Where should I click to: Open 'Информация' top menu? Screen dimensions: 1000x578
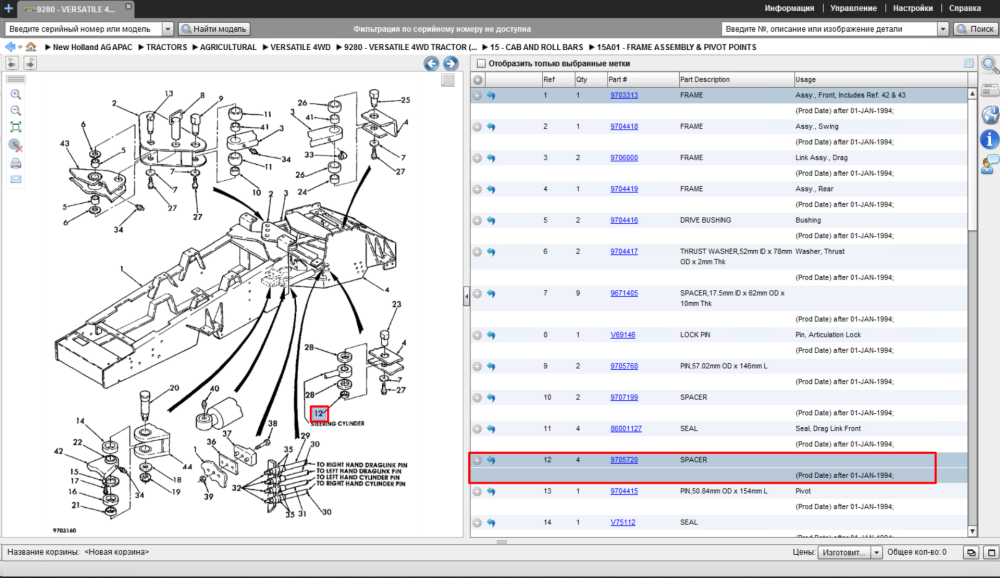click(789, 8)
